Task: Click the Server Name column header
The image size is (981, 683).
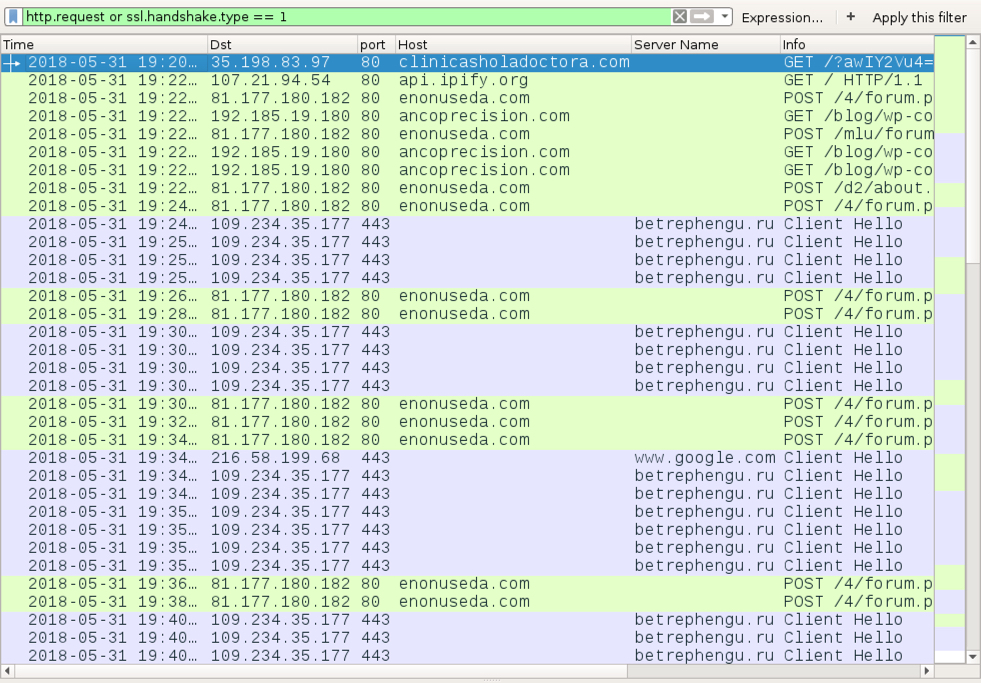Action: click(706, 44)
